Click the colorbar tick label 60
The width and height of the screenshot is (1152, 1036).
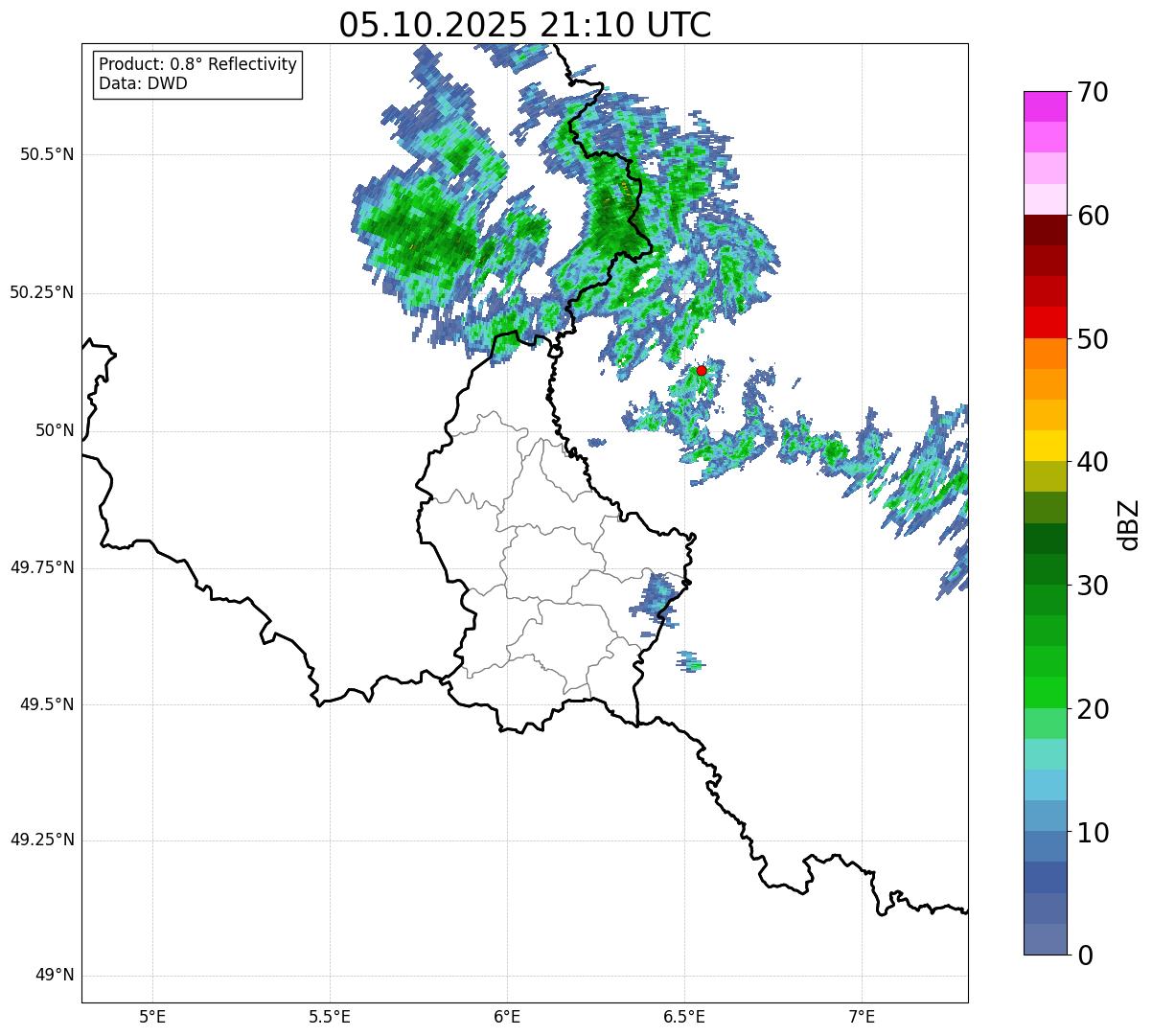[1093, 216]
